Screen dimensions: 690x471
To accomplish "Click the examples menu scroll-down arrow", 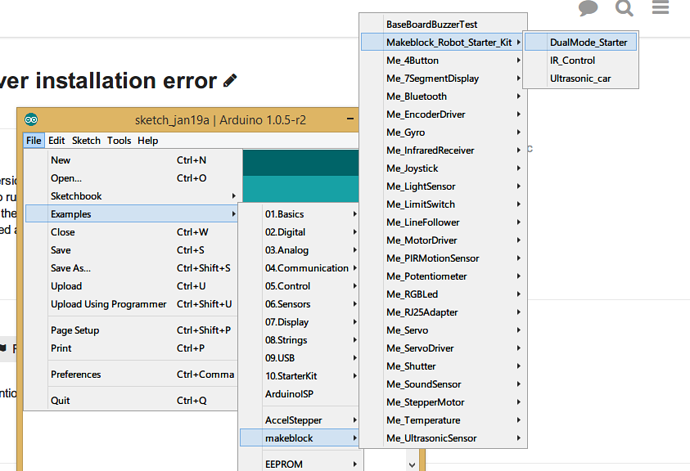I will click(412, 465).
